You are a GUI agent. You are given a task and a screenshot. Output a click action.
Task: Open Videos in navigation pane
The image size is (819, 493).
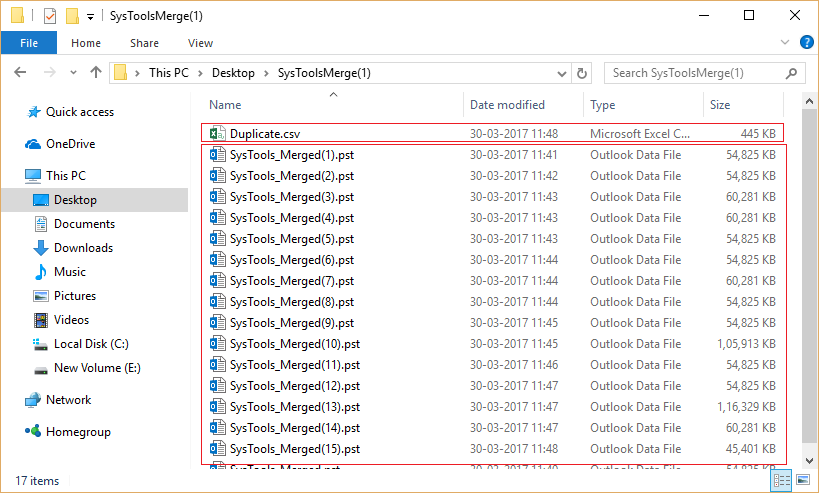pyautogui.click(x=71, y=320)
